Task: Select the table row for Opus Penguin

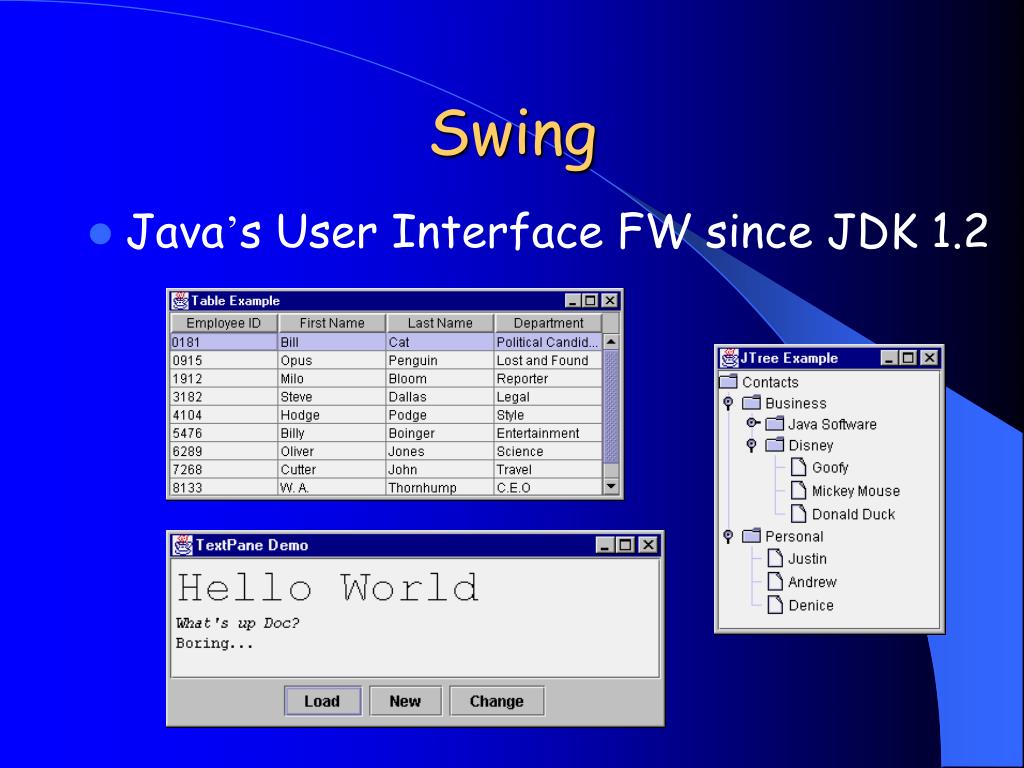Action: point(386,360)
